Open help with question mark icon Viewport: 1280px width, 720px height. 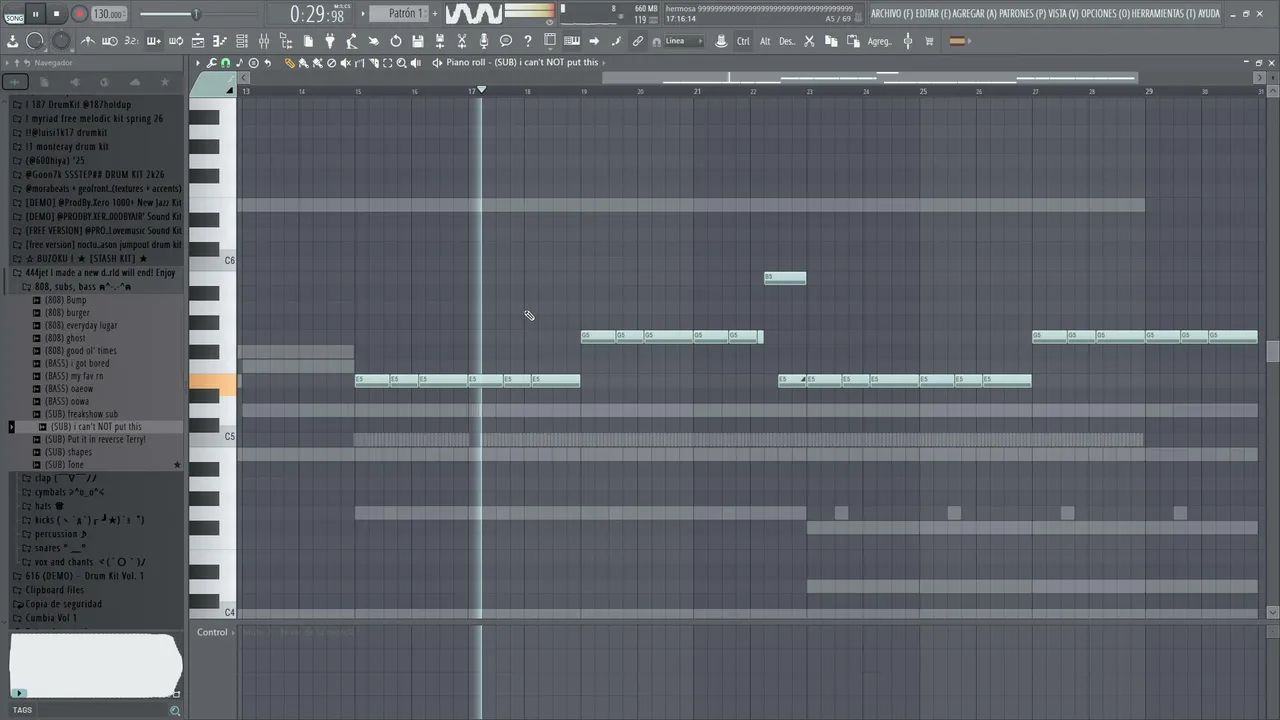[527, 41]
